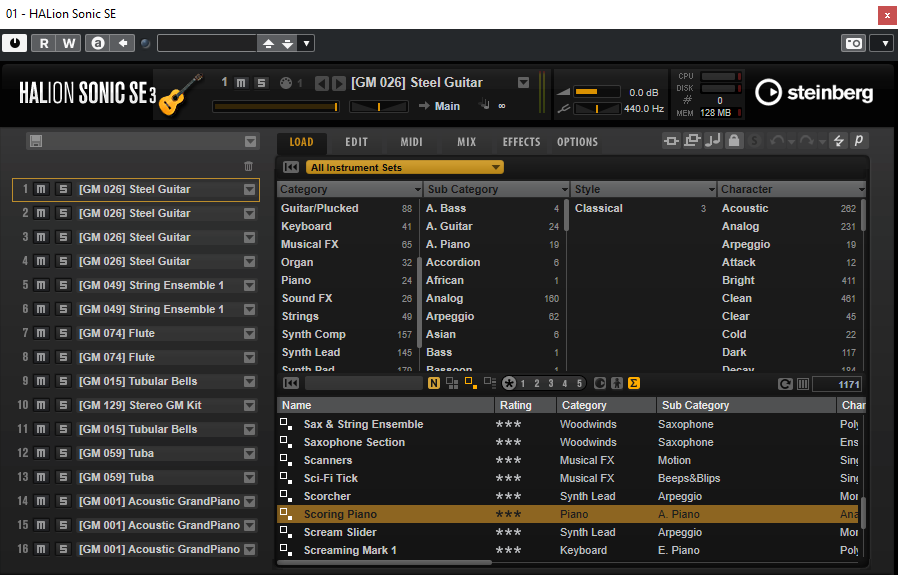Open slot 9 Tubular Bells dropdown arrow
The image size is (898, 575).
(x=250, y=381)
